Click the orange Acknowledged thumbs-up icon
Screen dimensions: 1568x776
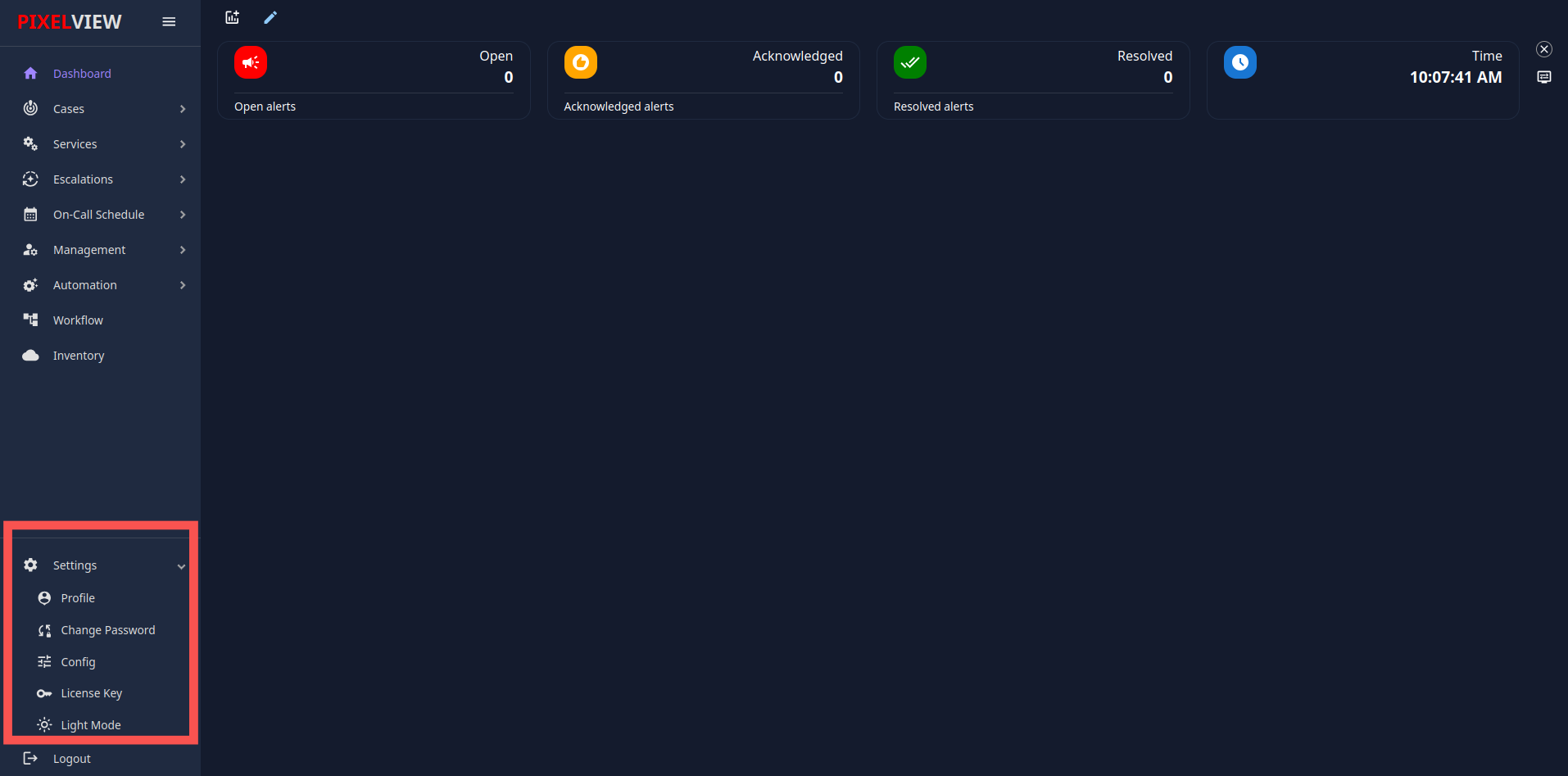coord(581,62)
